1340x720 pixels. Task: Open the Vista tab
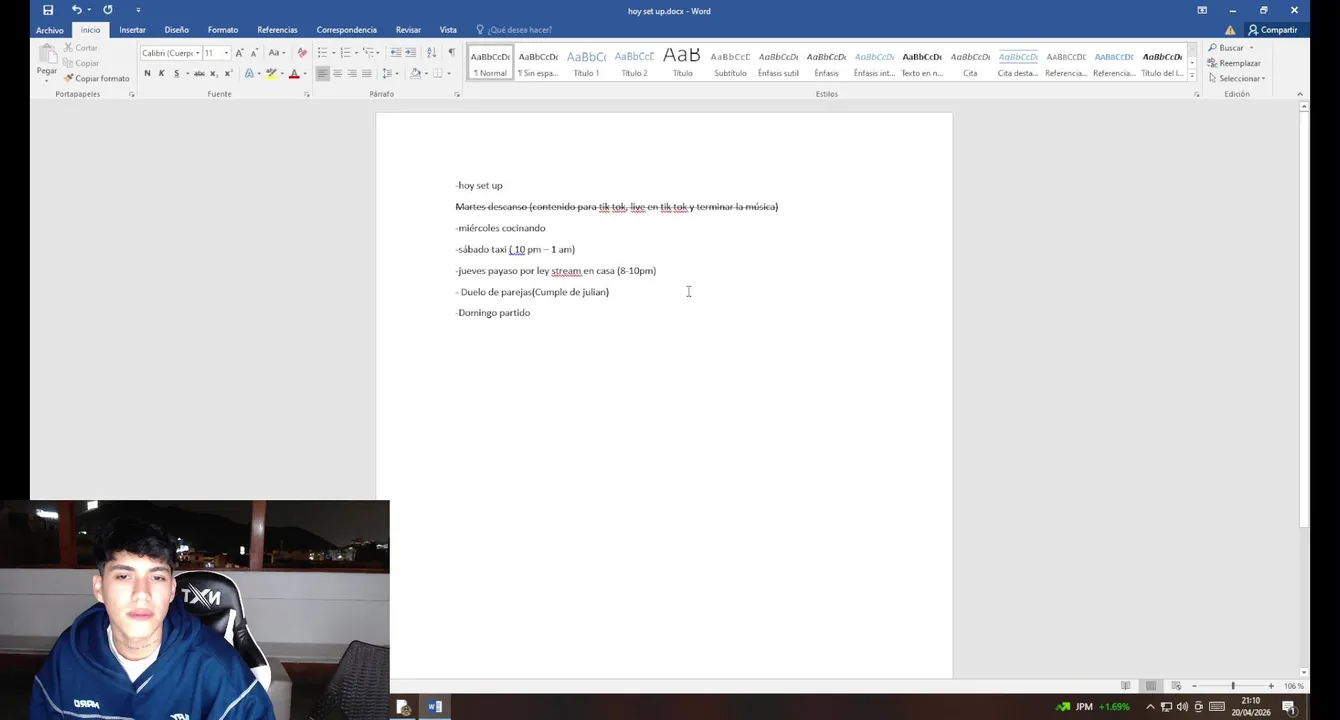[x=448, y=30]
